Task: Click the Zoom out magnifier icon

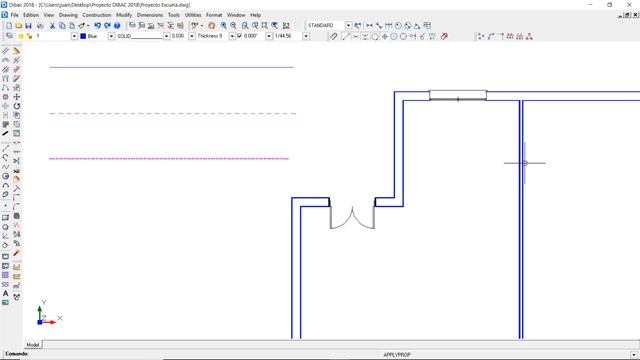Action: click(233, 26)
